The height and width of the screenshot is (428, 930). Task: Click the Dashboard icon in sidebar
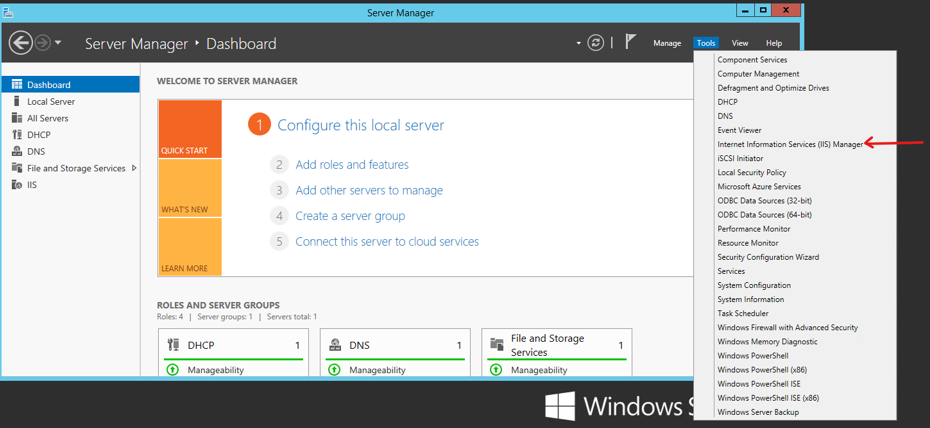coord(17,85)
